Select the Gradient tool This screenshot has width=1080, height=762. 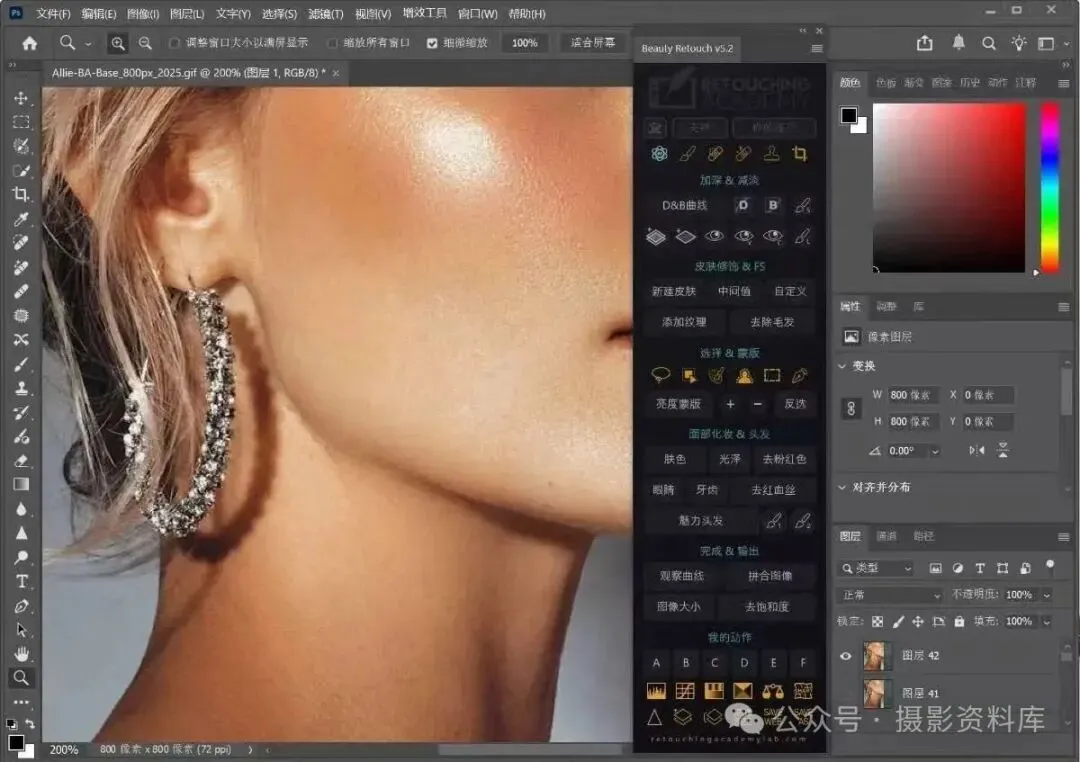(21, 484)
